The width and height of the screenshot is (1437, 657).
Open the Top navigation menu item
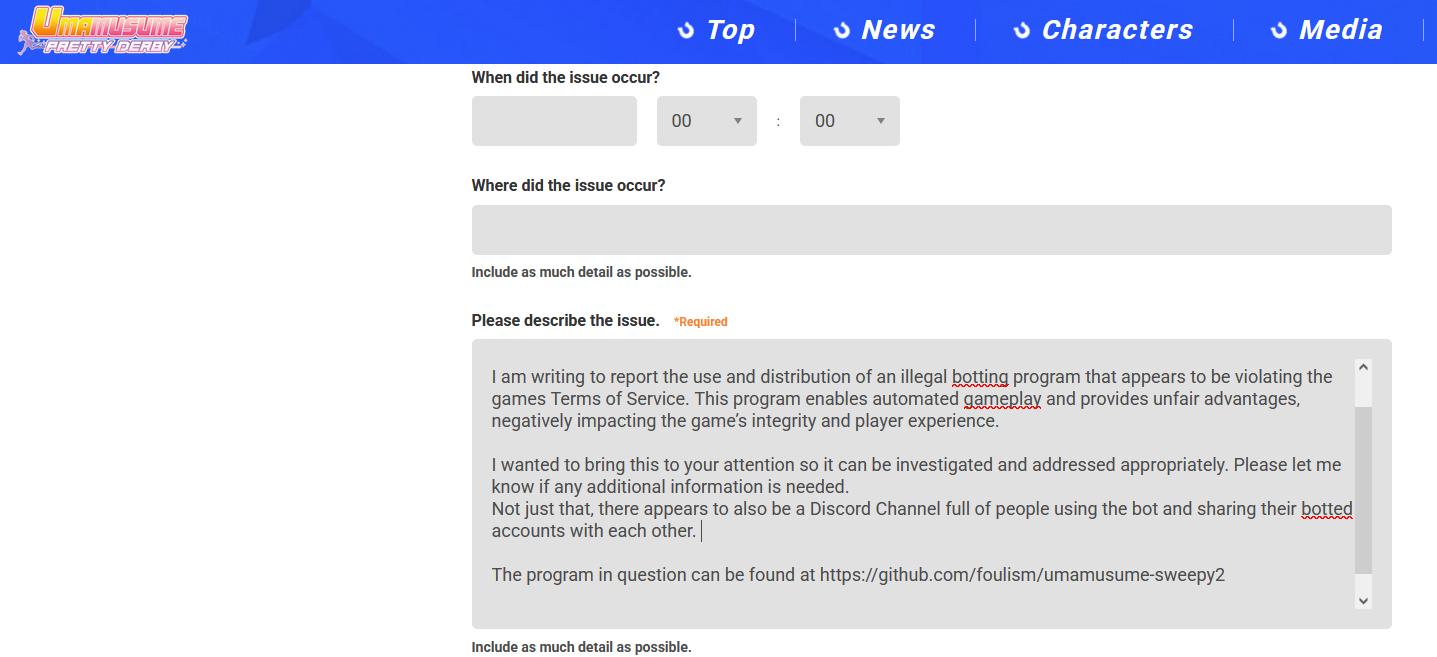716,30
